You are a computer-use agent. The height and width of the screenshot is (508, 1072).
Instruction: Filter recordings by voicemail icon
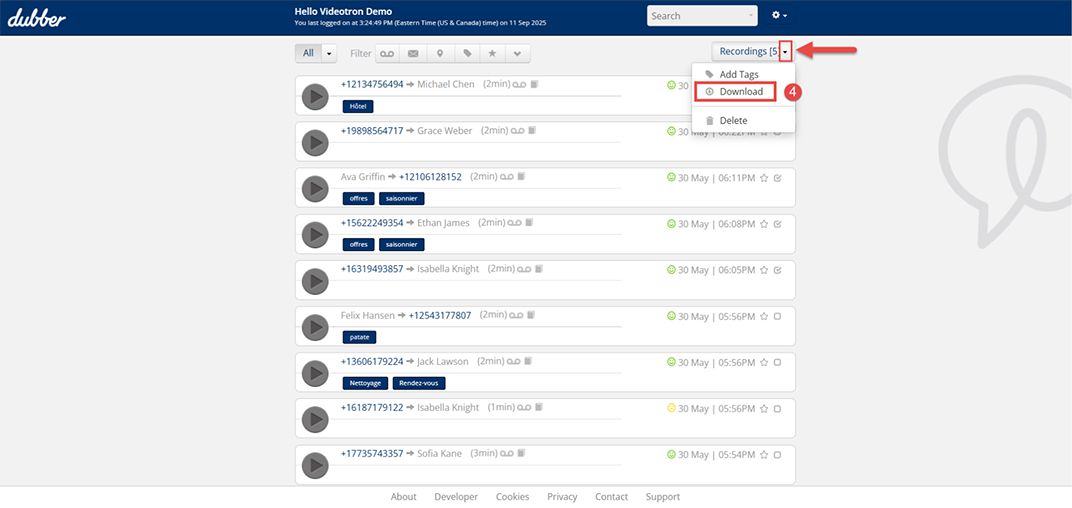(x=386, y=53)
